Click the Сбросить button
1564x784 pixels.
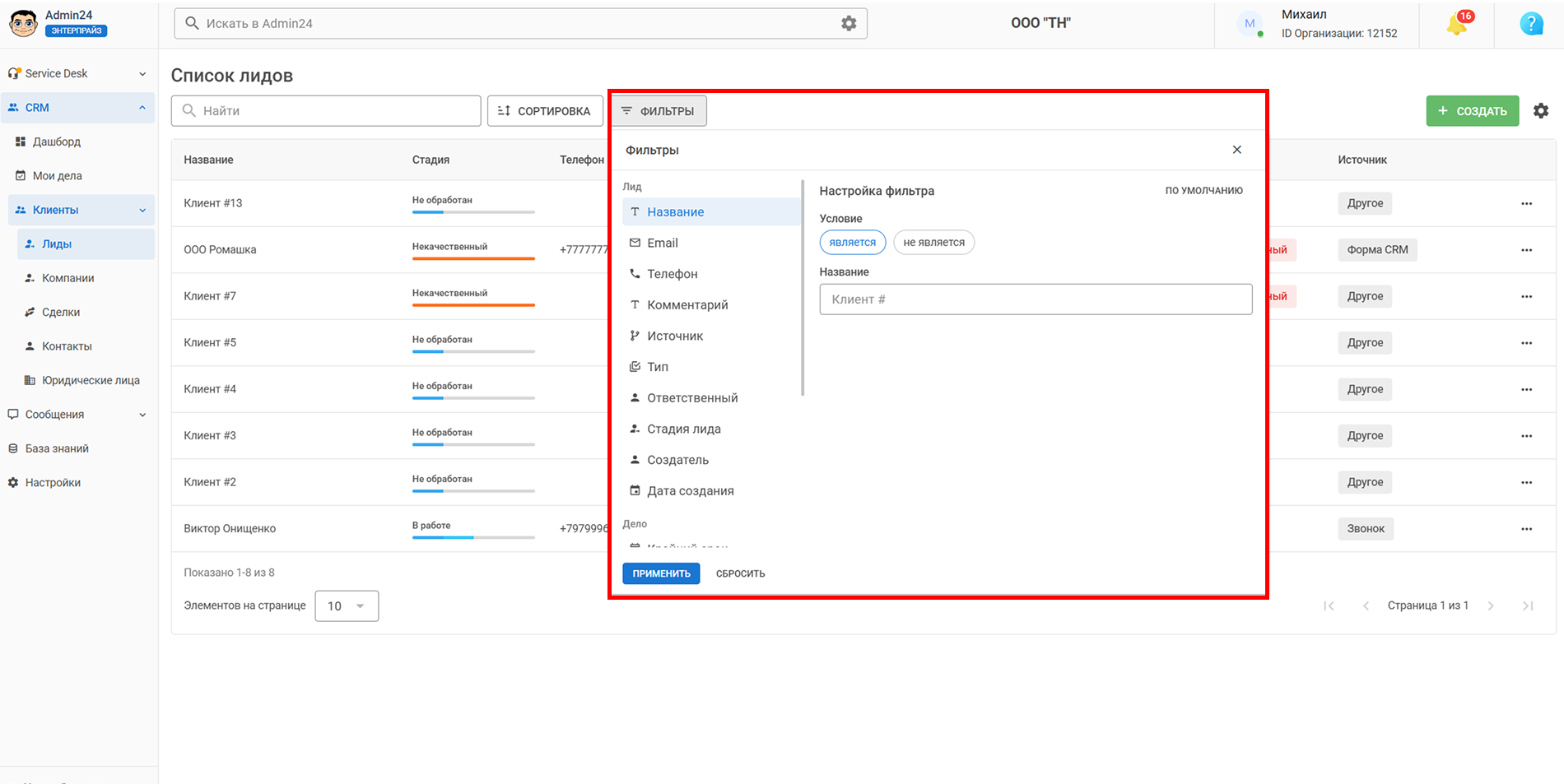tap(740, 573)
